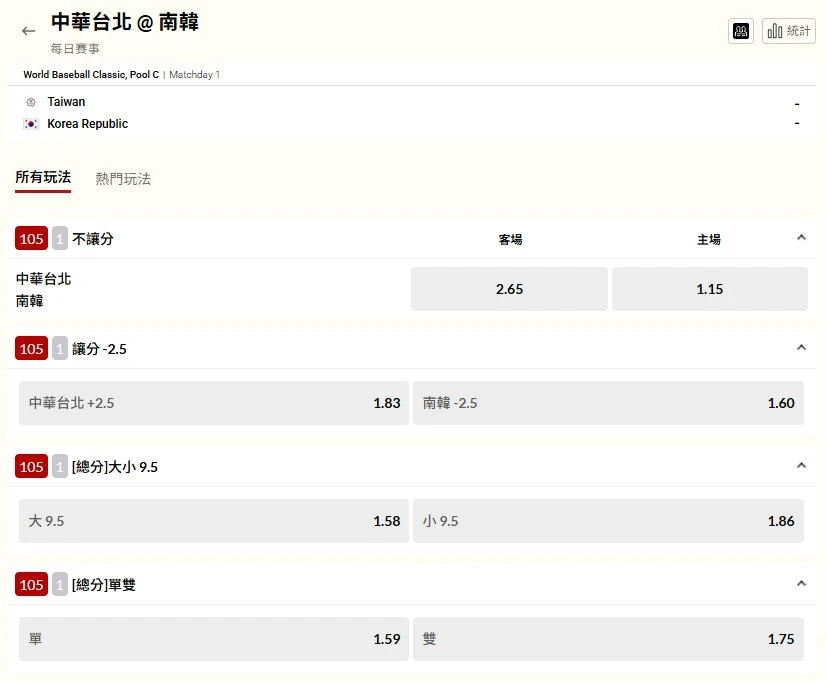The image size is (826, 681).
Task: Switch to the 熱門玩法 tab
Action: point(122,178)
